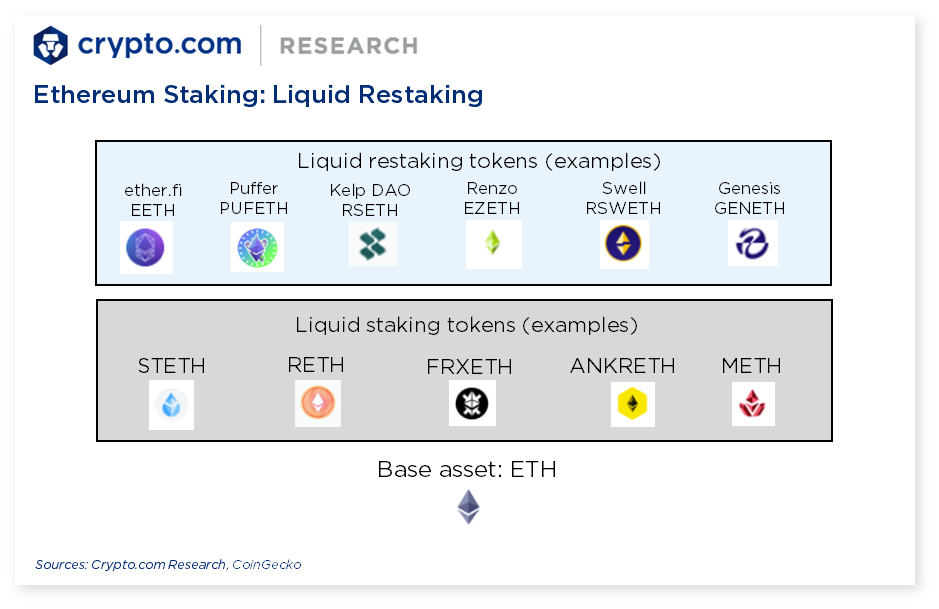Click the crypto.com lion logo

[50, 45]
